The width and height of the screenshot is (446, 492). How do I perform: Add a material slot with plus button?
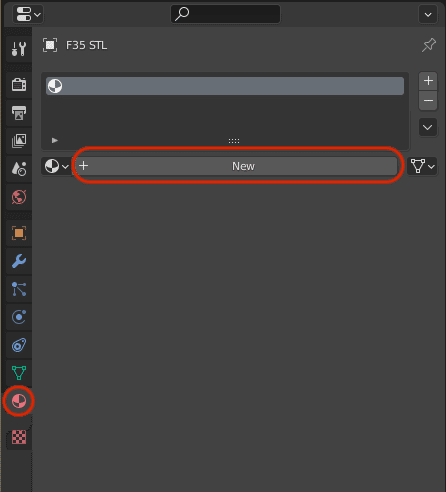(428, 81)
